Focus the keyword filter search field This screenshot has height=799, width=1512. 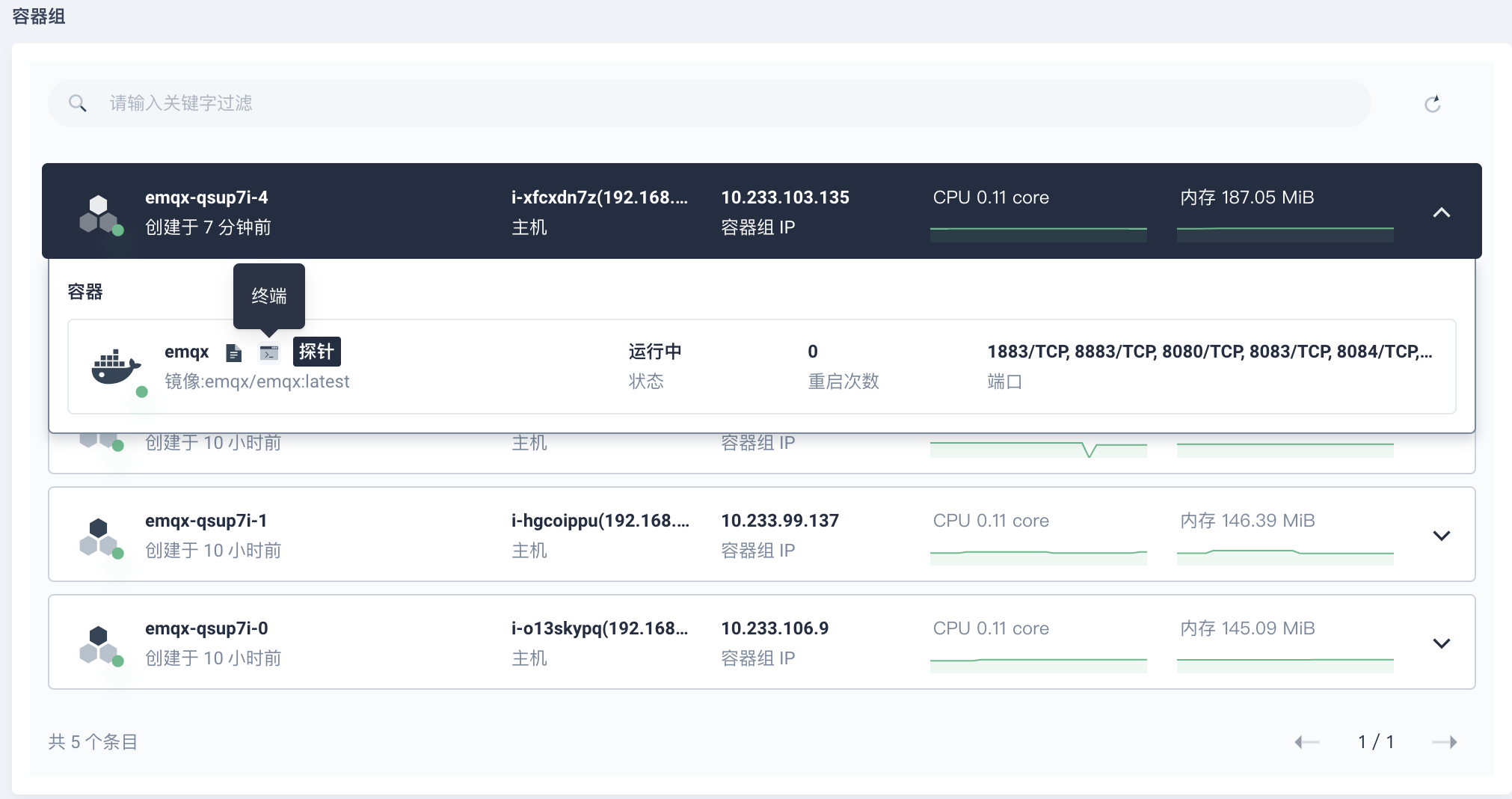(709, 103)
